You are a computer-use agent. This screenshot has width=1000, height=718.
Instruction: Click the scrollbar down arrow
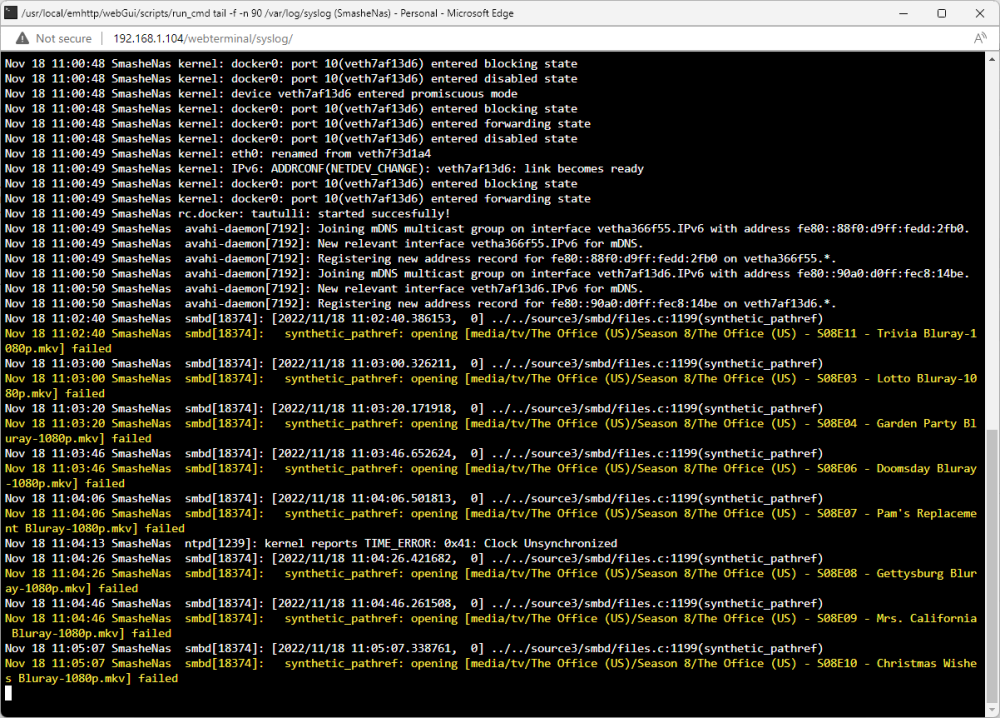(x=992, y=708)
